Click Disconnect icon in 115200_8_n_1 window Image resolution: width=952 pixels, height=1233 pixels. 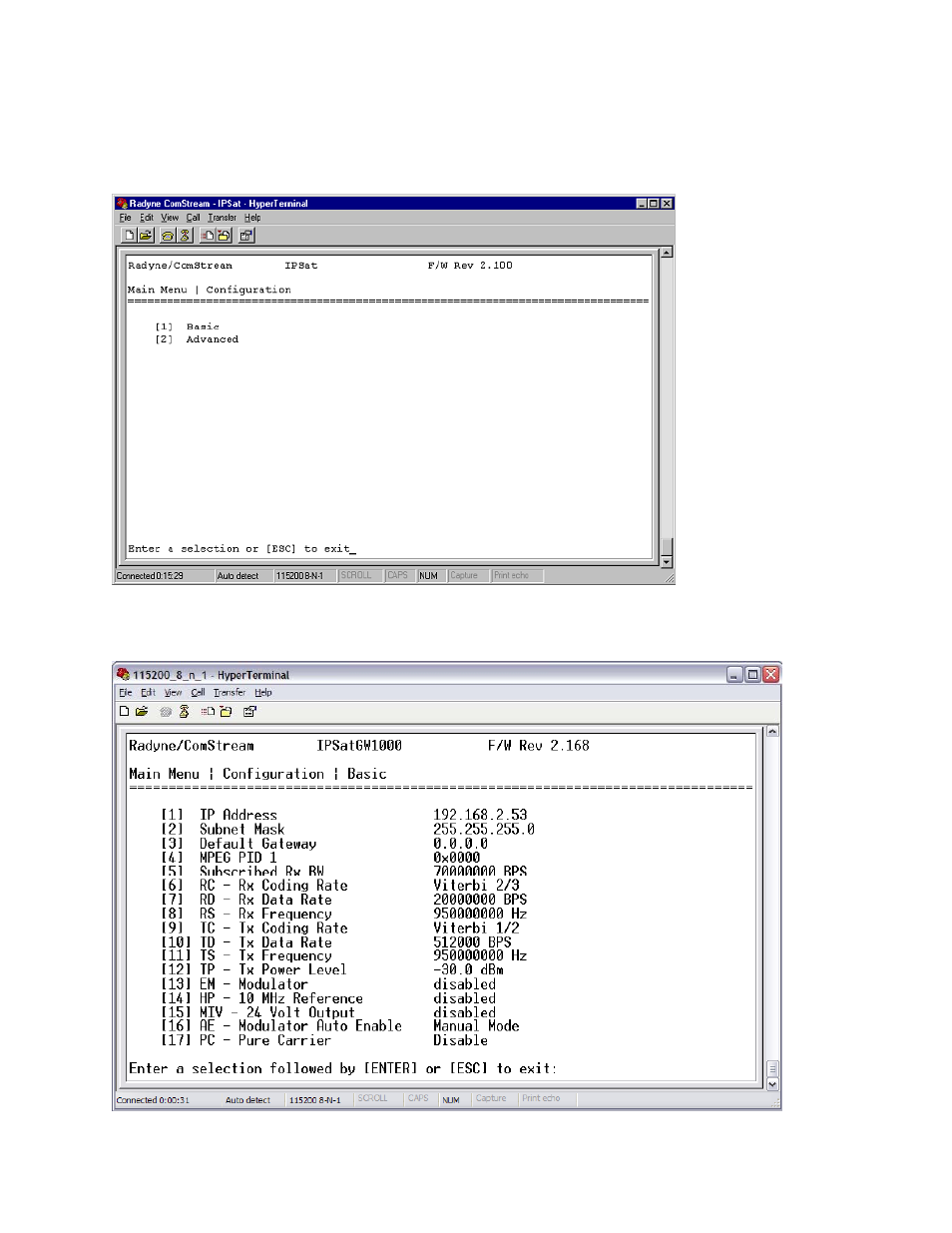point(185,712)
